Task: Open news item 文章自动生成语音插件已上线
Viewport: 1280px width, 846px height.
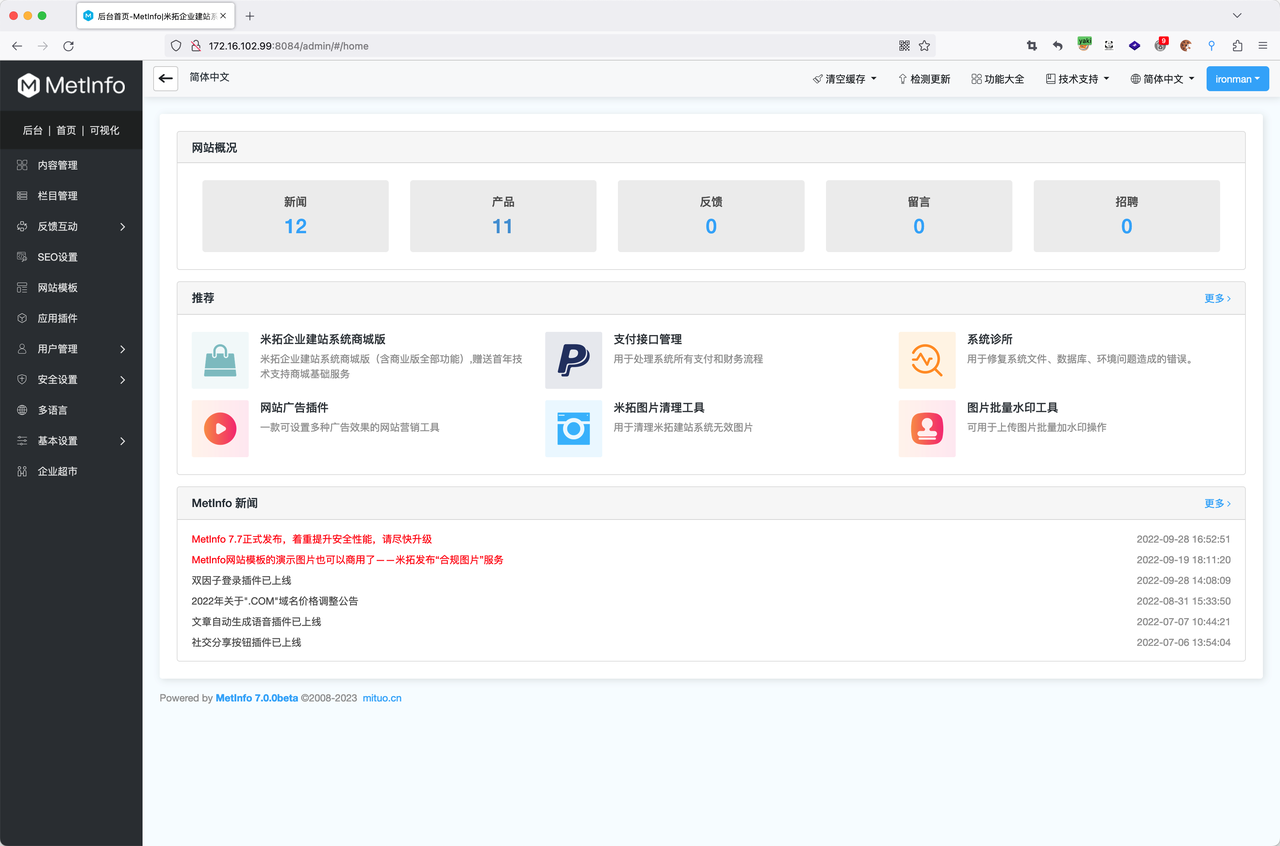Action: pos(257,622)
